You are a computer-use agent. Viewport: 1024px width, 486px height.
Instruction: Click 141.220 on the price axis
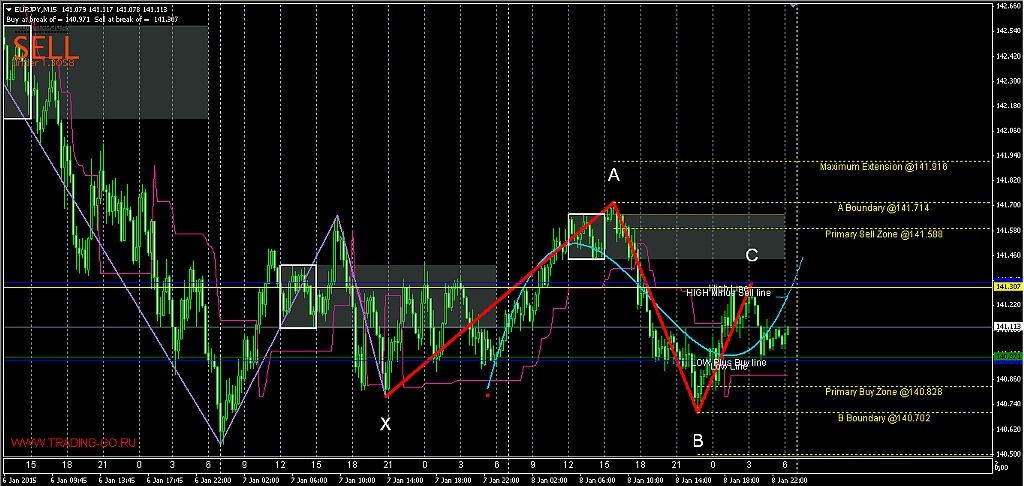(1007, 304)
